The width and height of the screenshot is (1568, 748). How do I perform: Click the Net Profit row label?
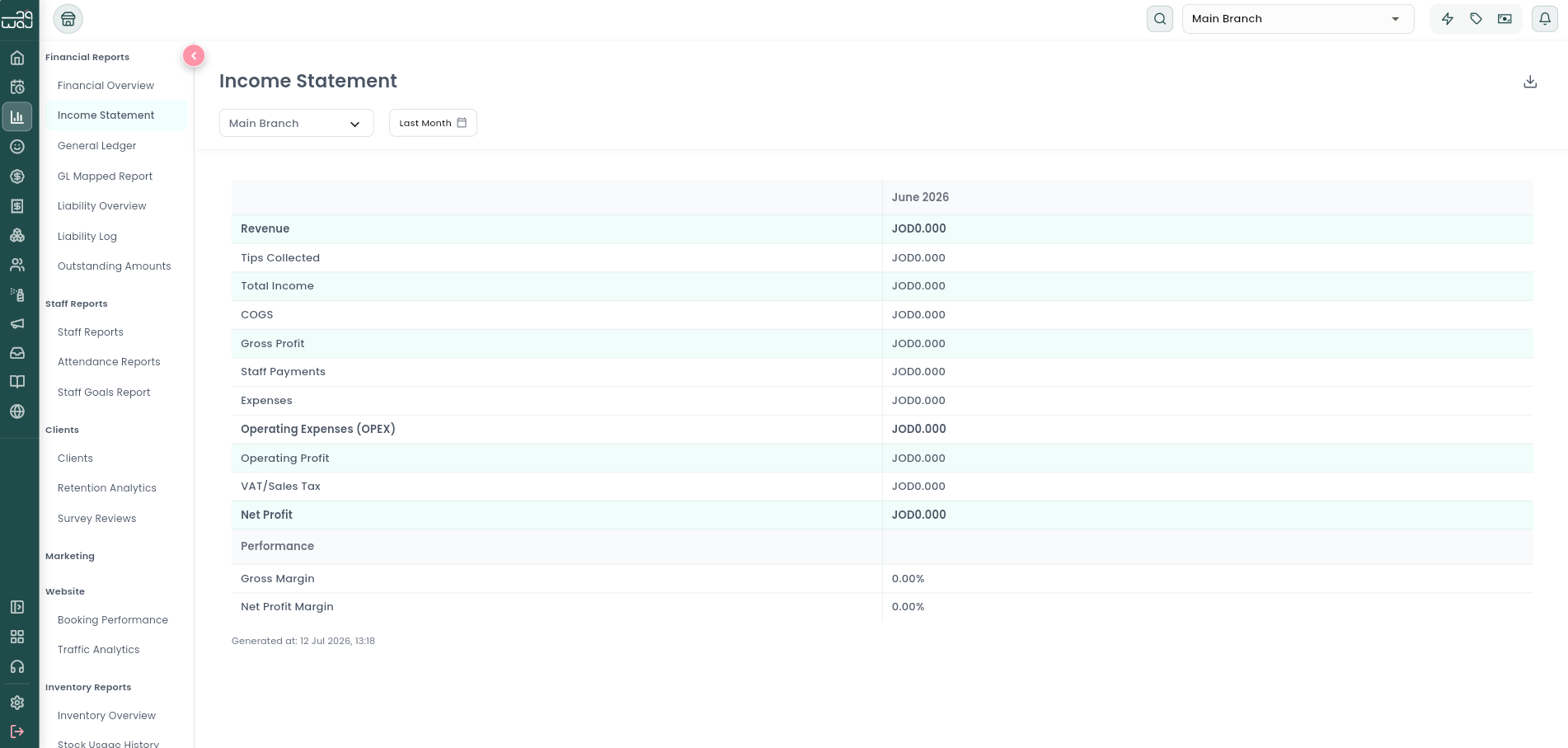[x=267, y=515]
